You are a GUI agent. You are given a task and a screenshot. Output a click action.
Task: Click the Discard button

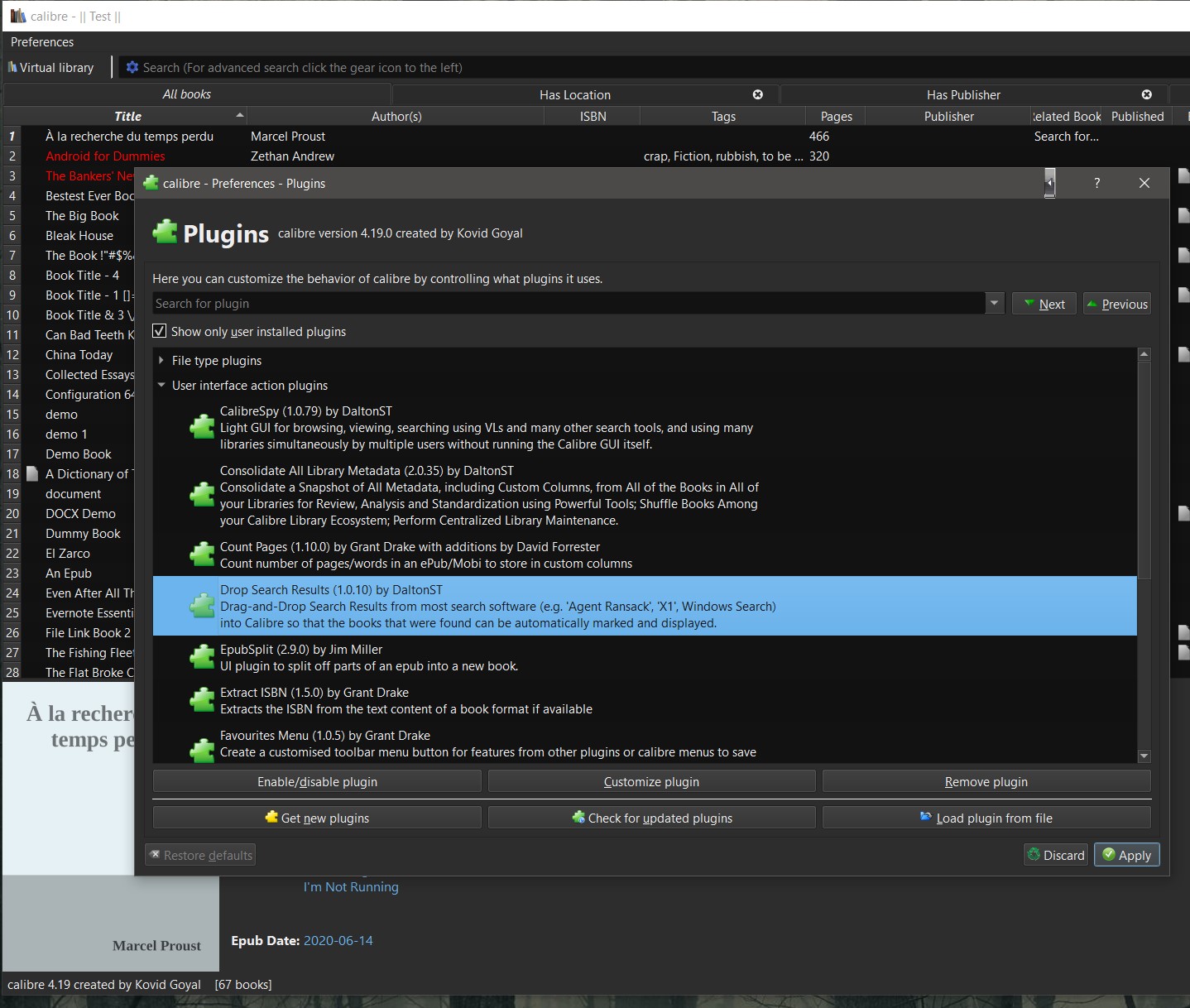click(1056, 855)
